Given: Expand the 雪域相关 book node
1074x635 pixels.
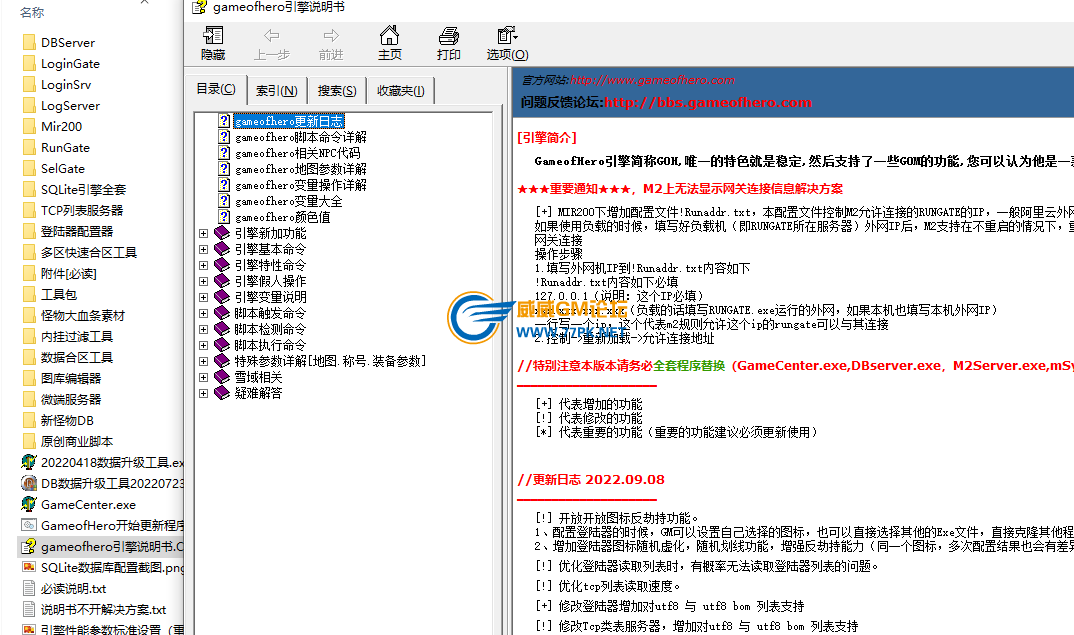Looking at the screenshot, I should point(203,377).
